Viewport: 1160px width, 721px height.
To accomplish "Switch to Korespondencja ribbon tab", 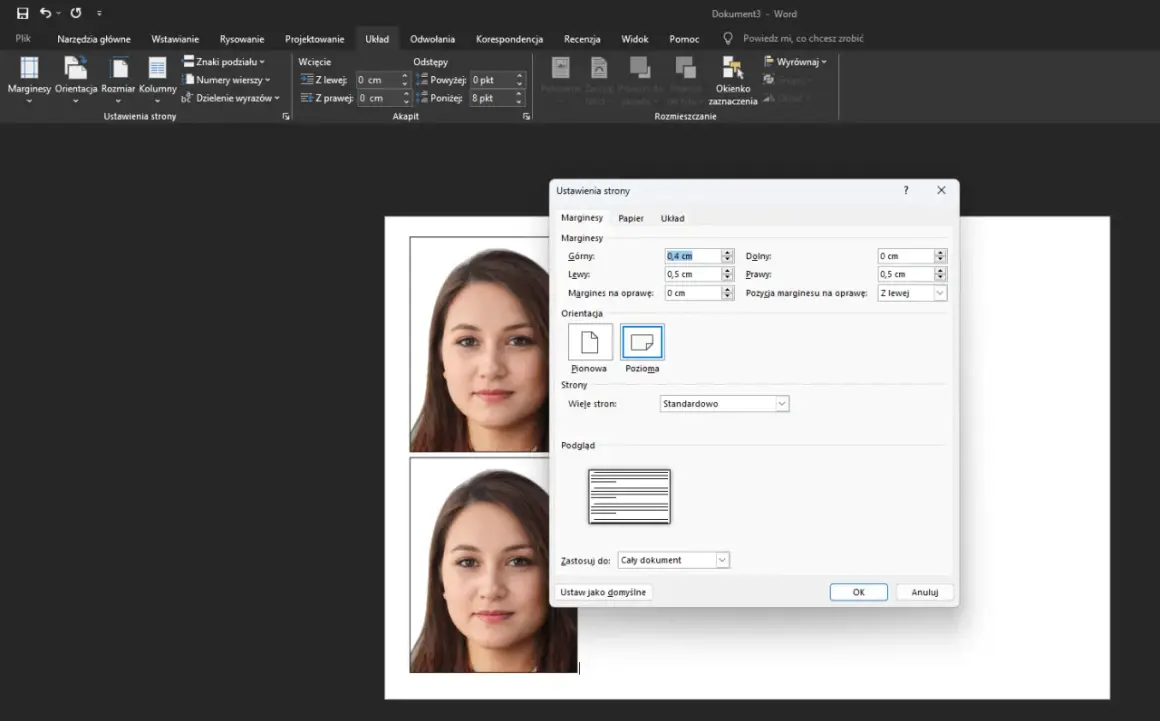I will (509, 38).
